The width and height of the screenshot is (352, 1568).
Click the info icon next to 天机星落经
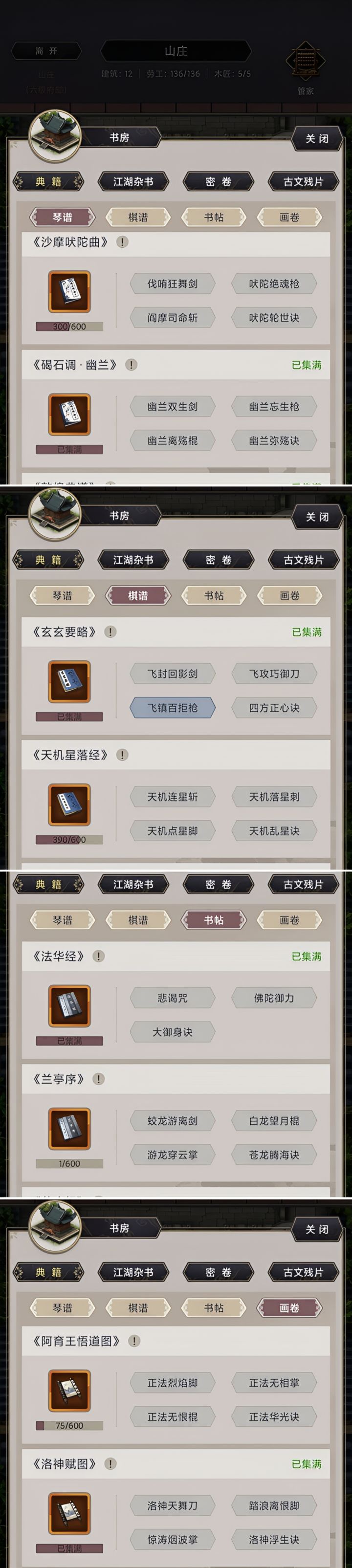tap(122, 755)
